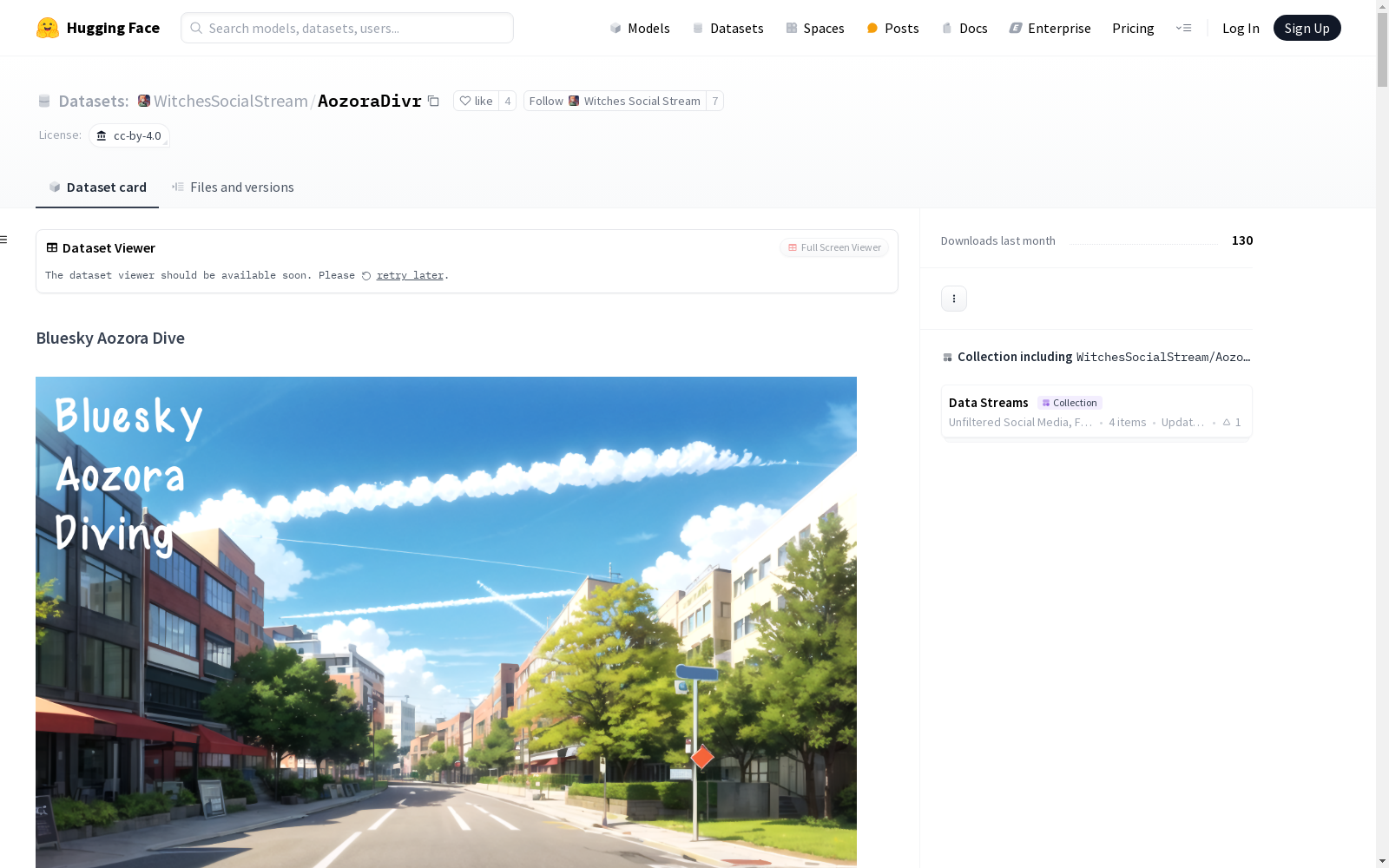Click the cc-by-4.0 license tag
1389x868 pixels.
click(128, 135)
